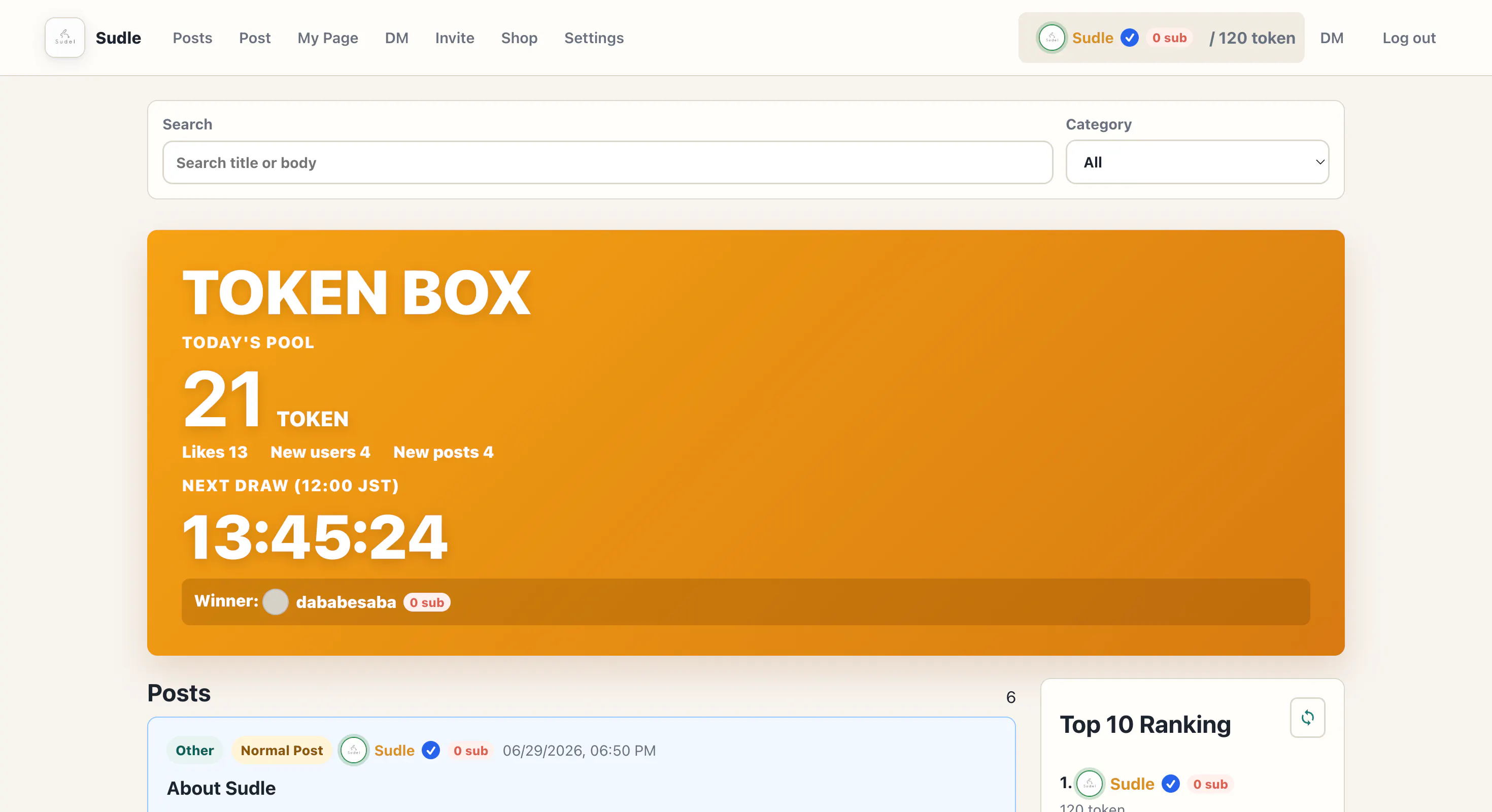Click the Log out link
This screenshot has width=1492, height=812.
[1409, 38]
